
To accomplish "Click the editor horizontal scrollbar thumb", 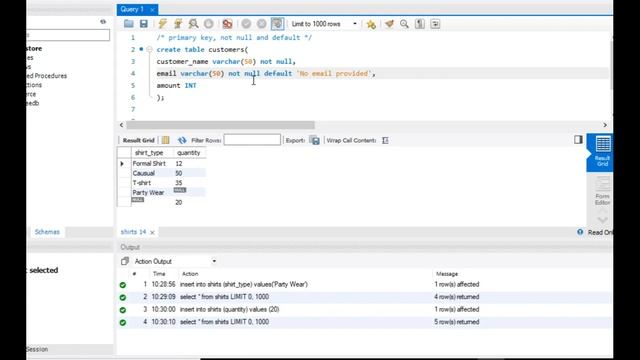I will click(x=220, y=125).
